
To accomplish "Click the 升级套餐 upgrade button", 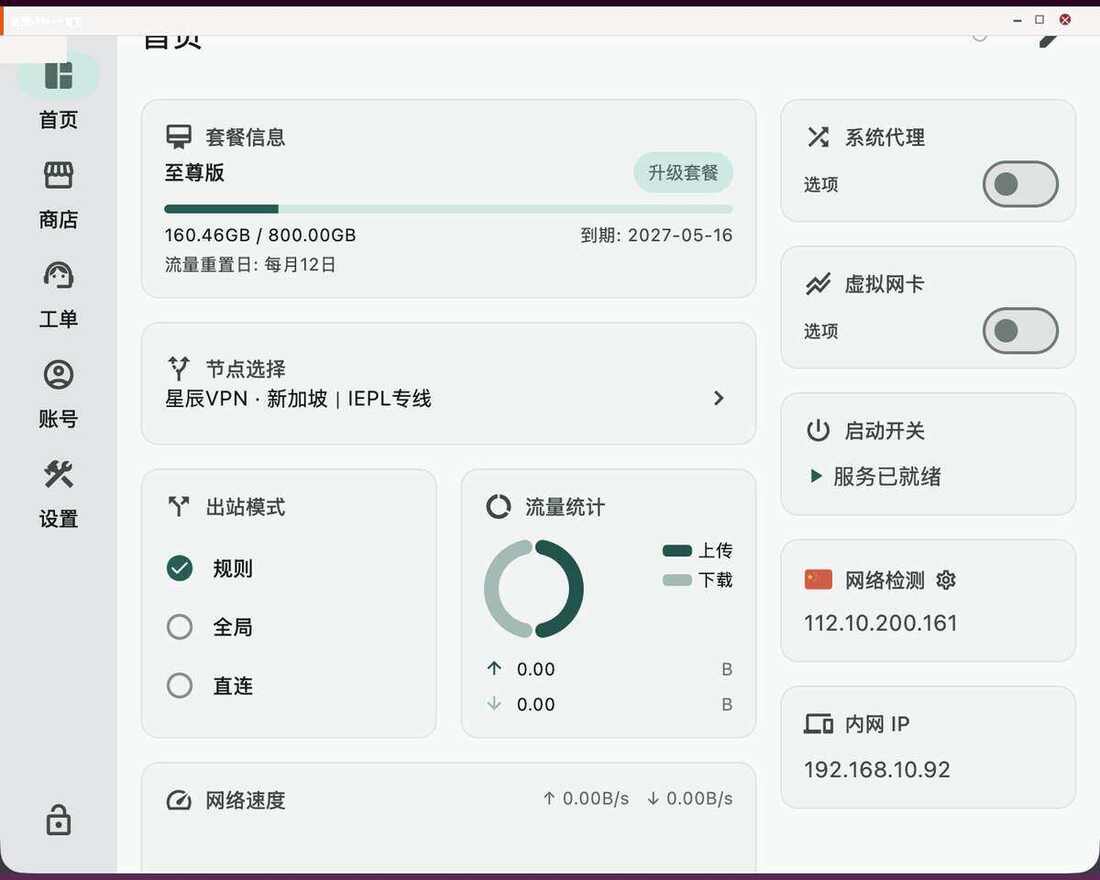I will (x=683, y=173).
